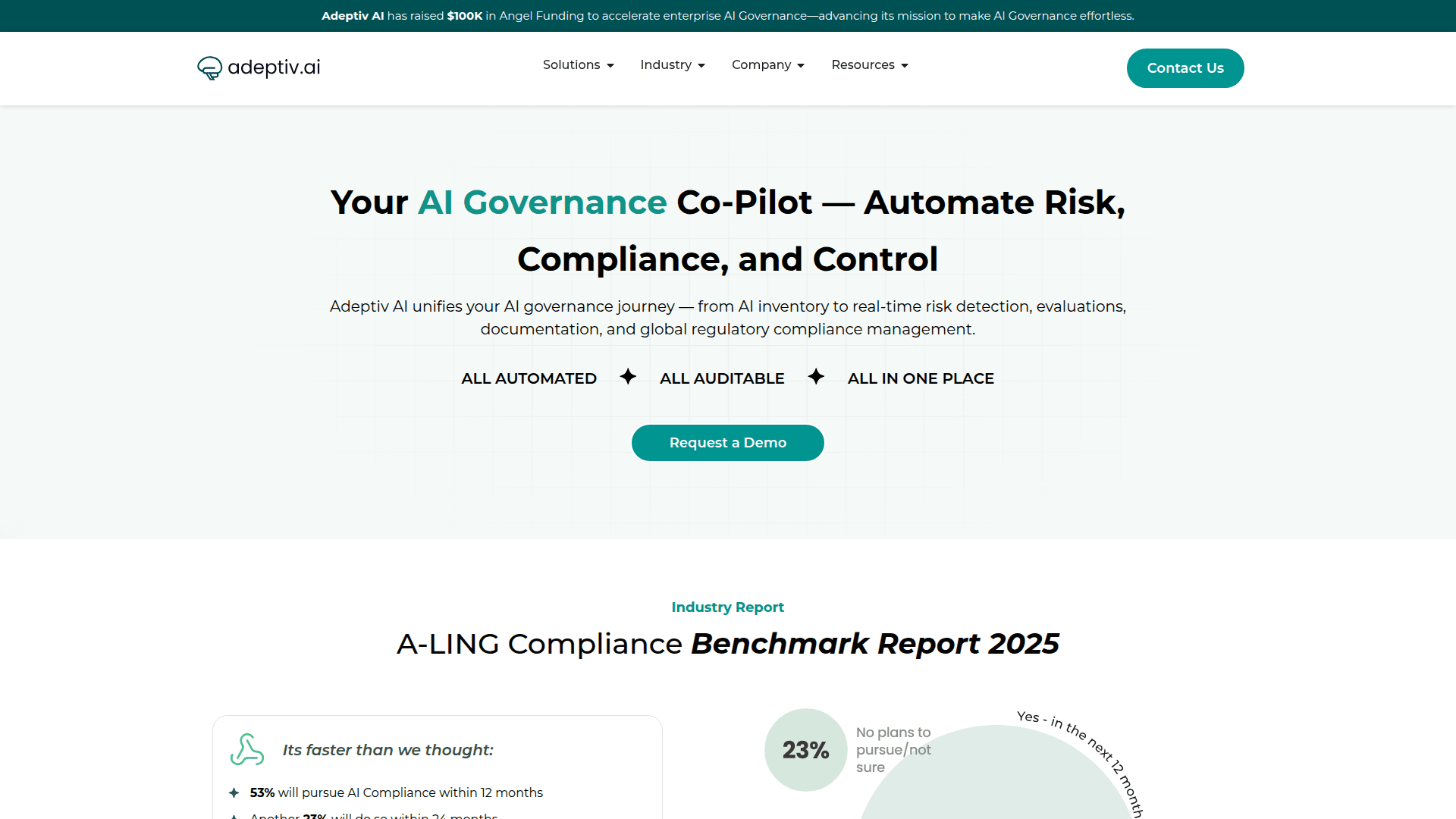
Task: Click the Adeptiv AI funding announcement banner
Action: [727, 15]
